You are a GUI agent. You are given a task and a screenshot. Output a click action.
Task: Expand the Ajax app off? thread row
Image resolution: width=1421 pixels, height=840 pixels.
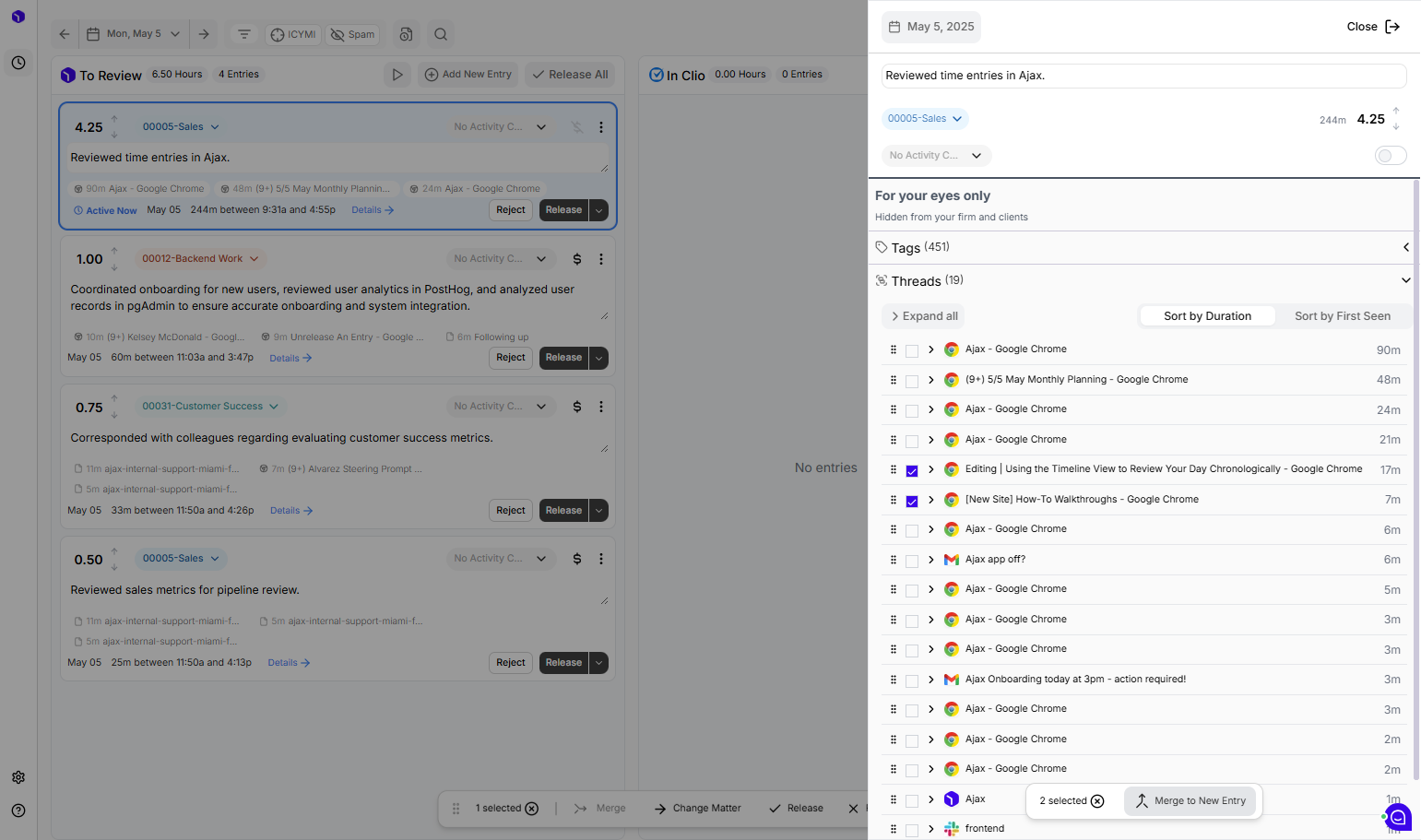[931, 560]
